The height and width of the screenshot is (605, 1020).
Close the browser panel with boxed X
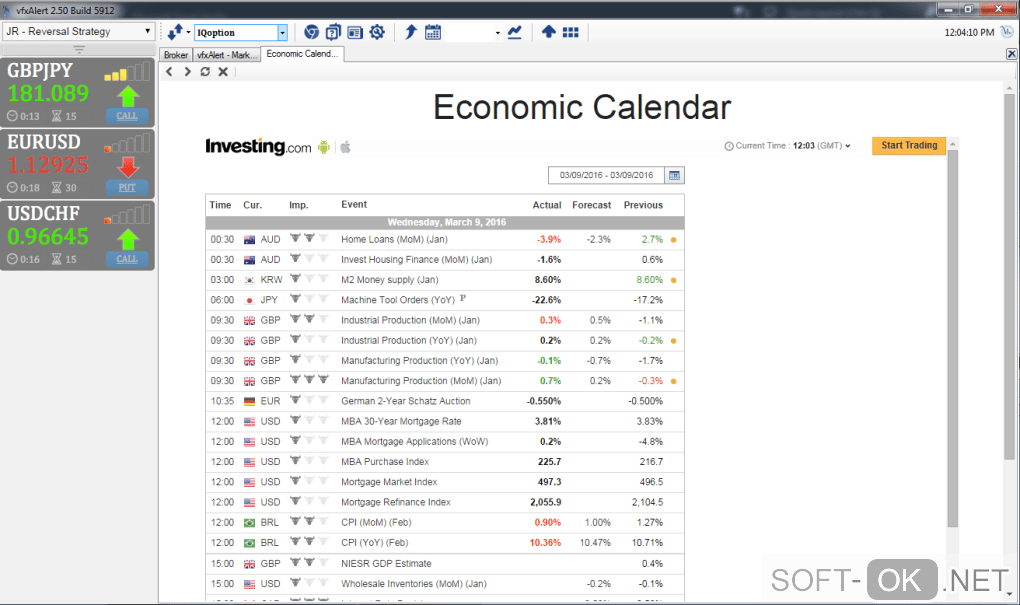[x=1012, y=54]
